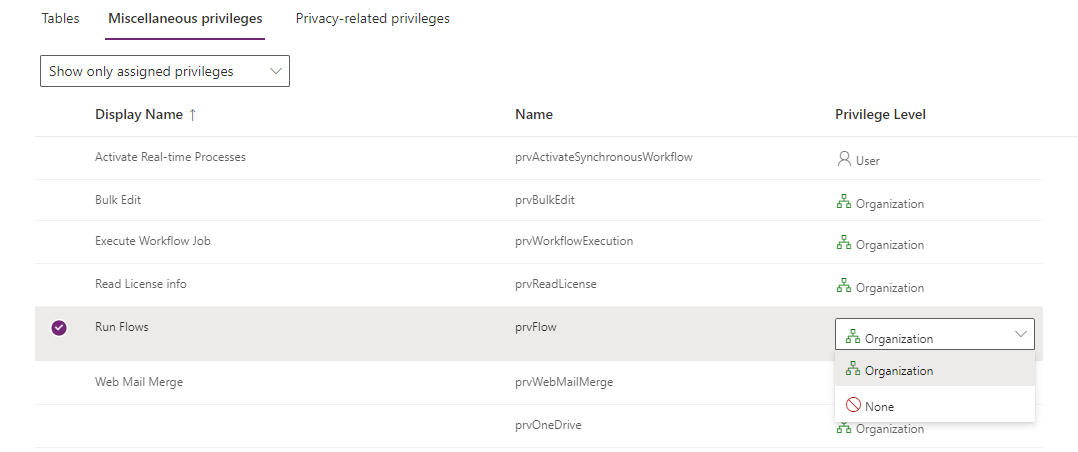Open the Show only assigned privileges dropdown
Screen dimensions: 1078x452
[x=165, y=71]
